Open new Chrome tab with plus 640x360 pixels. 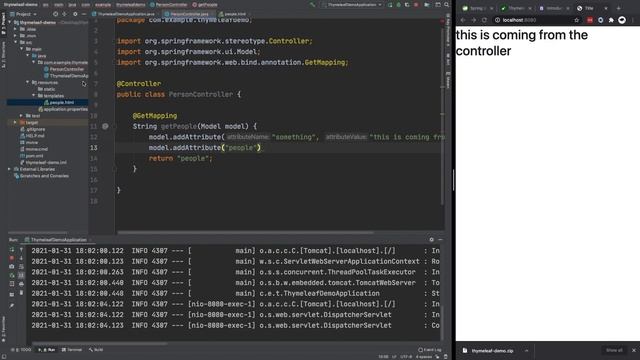pos(619,8)
